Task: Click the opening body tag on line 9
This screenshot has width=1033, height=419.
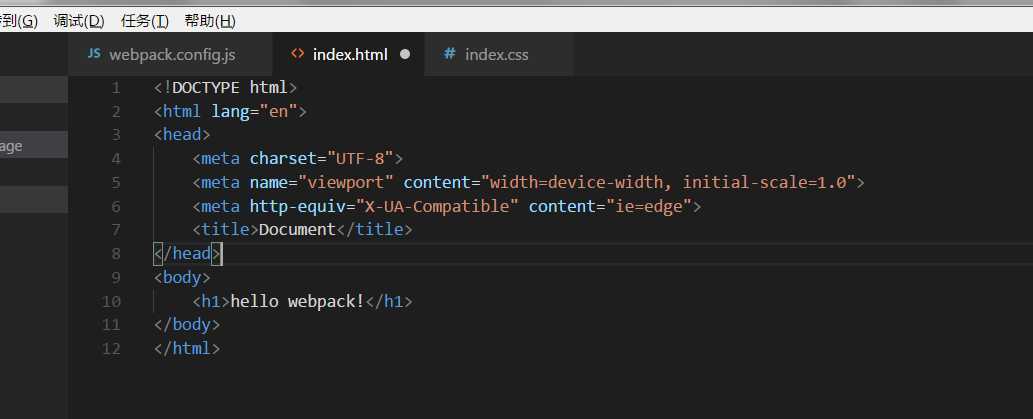Action: pos(182,277)
